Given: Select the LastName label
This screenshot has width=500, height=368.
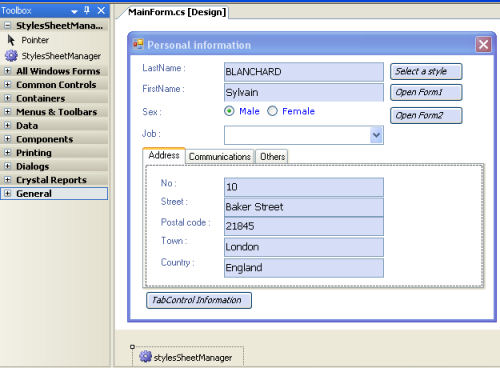Looking at the screenshot, I should 164,68.
